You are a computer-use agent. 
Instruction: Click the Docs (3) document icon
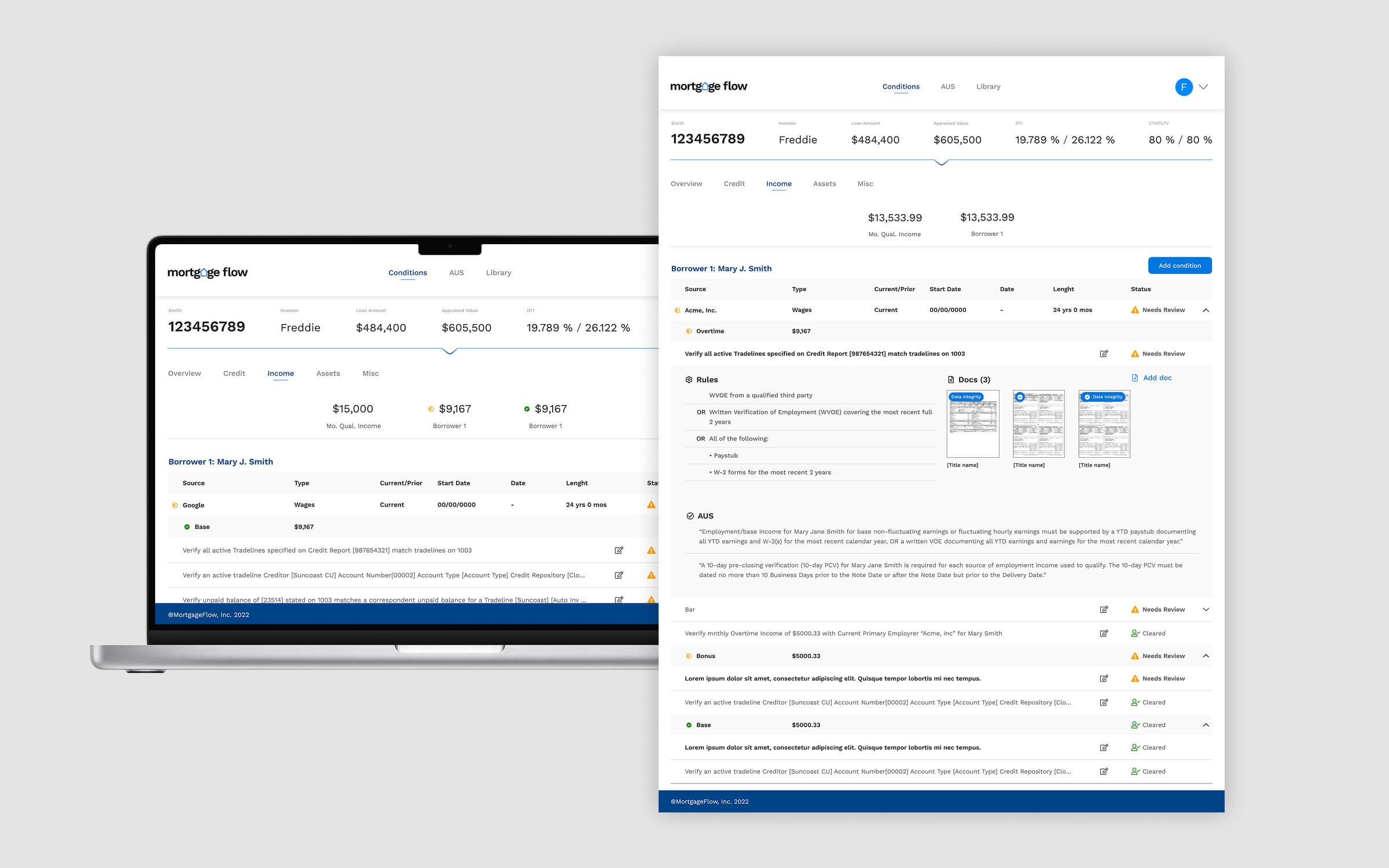951,380
